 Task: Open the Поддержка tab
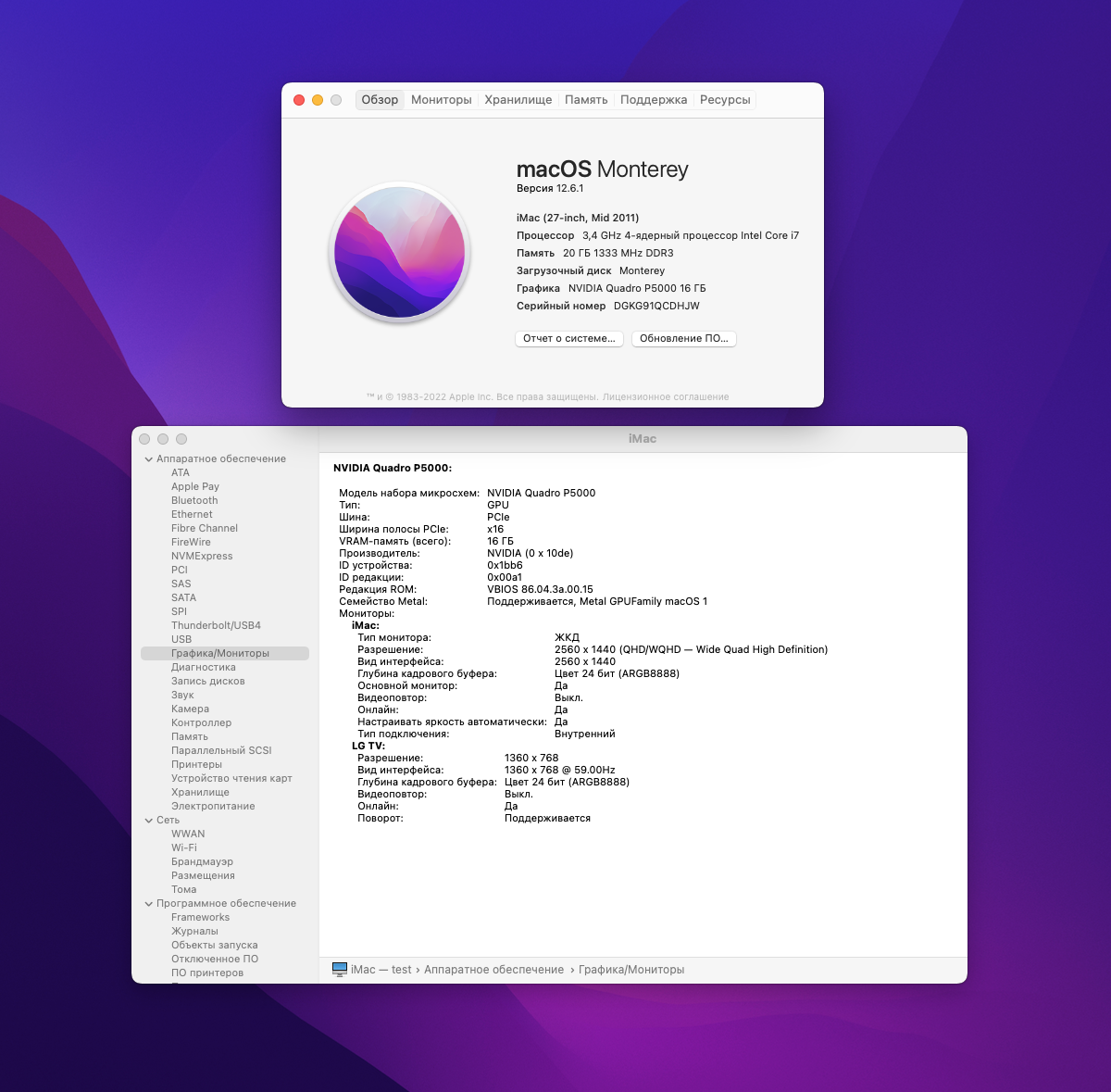[x=654, y=100]
